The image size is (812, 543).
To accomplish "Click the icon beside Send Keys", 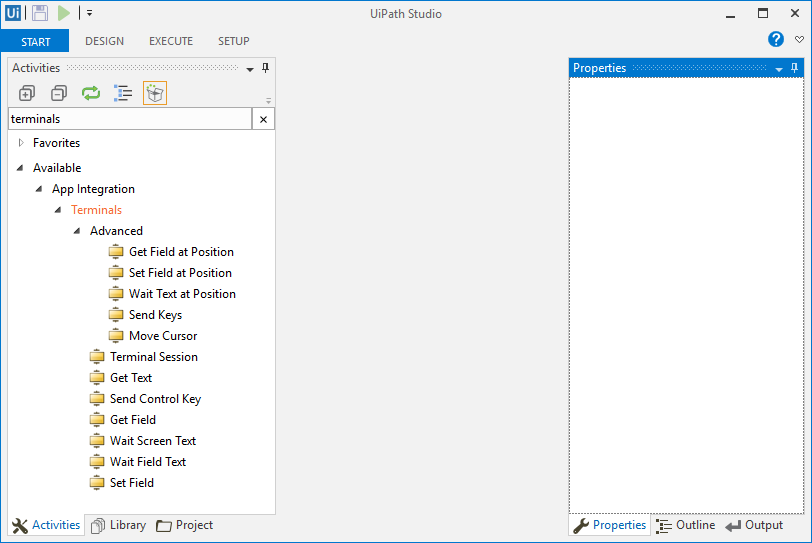I will [116, 315].
